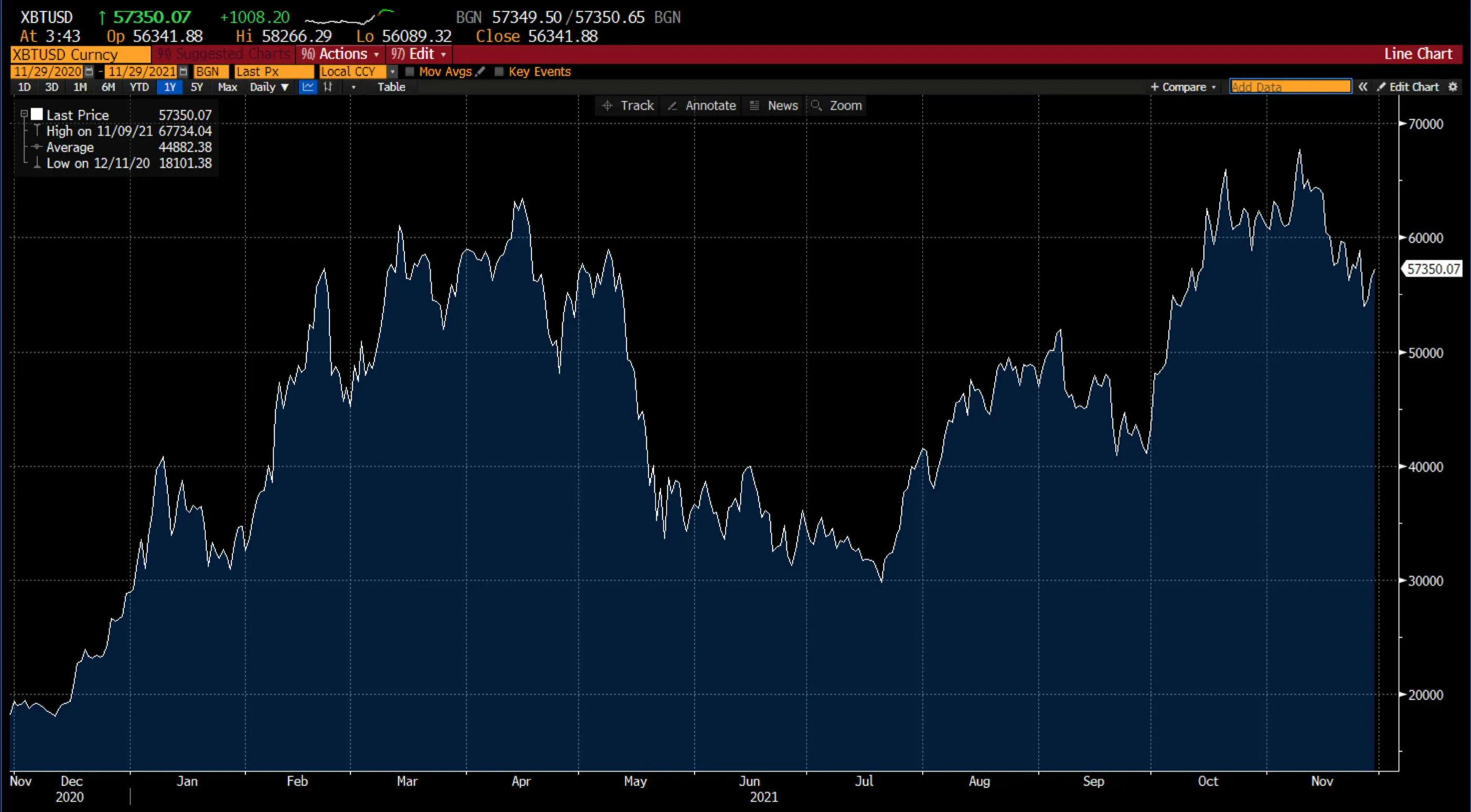Screen dimensions: 1471x812
Task: Enable the Mov Avgs checkbox
Action: pyautogui.click(x=410, y=71)
